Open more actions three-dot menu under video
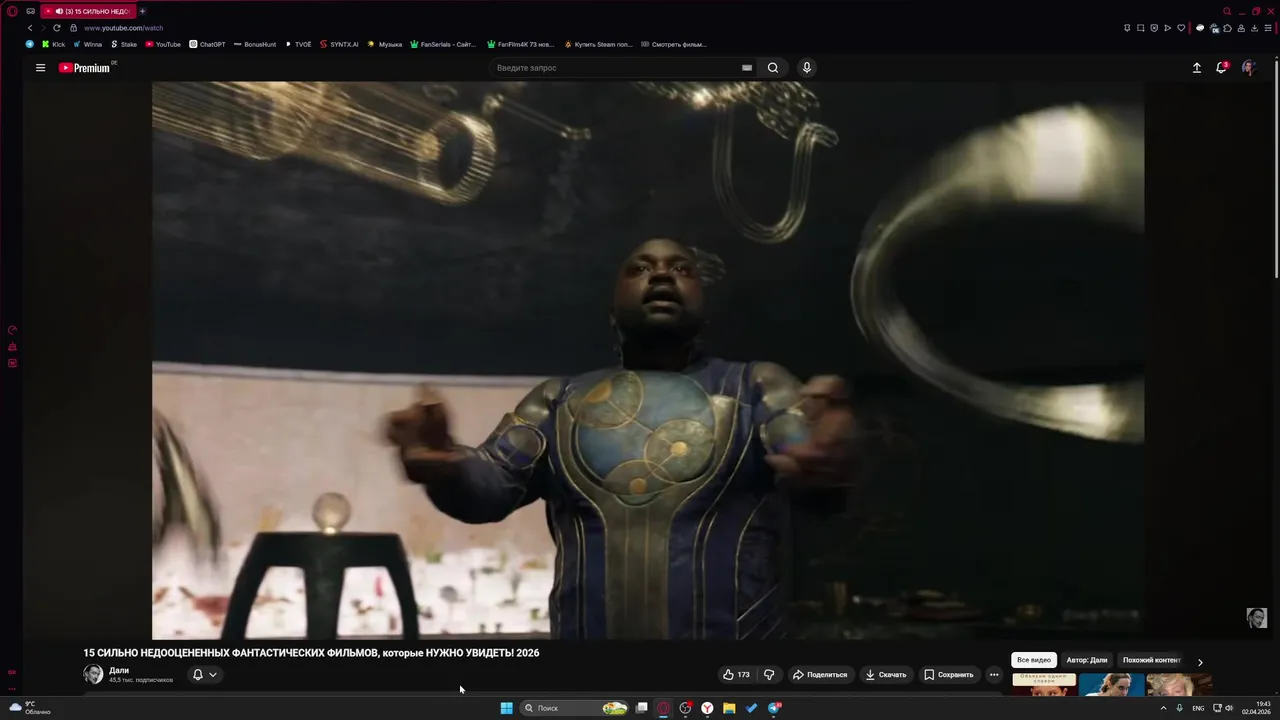The image size is (1280, 720). point(993,675)
